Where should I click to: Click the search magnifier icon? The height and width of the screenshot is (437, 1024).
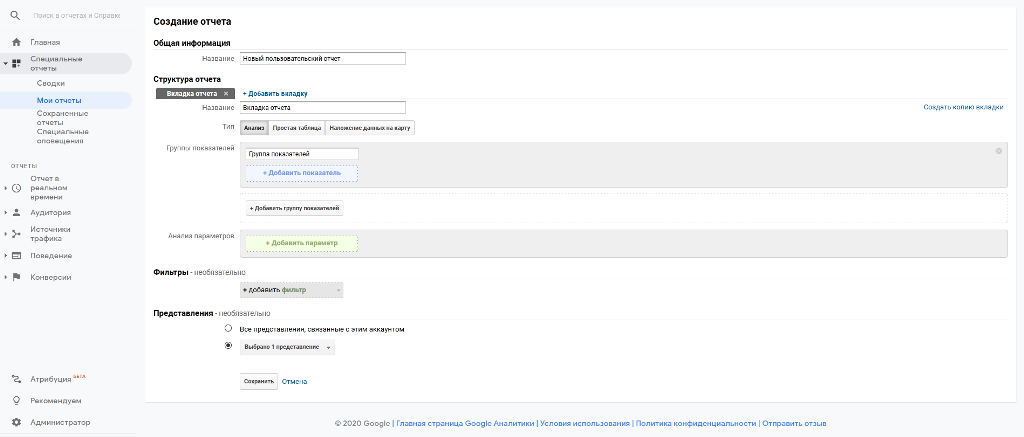tap(16, 15)
